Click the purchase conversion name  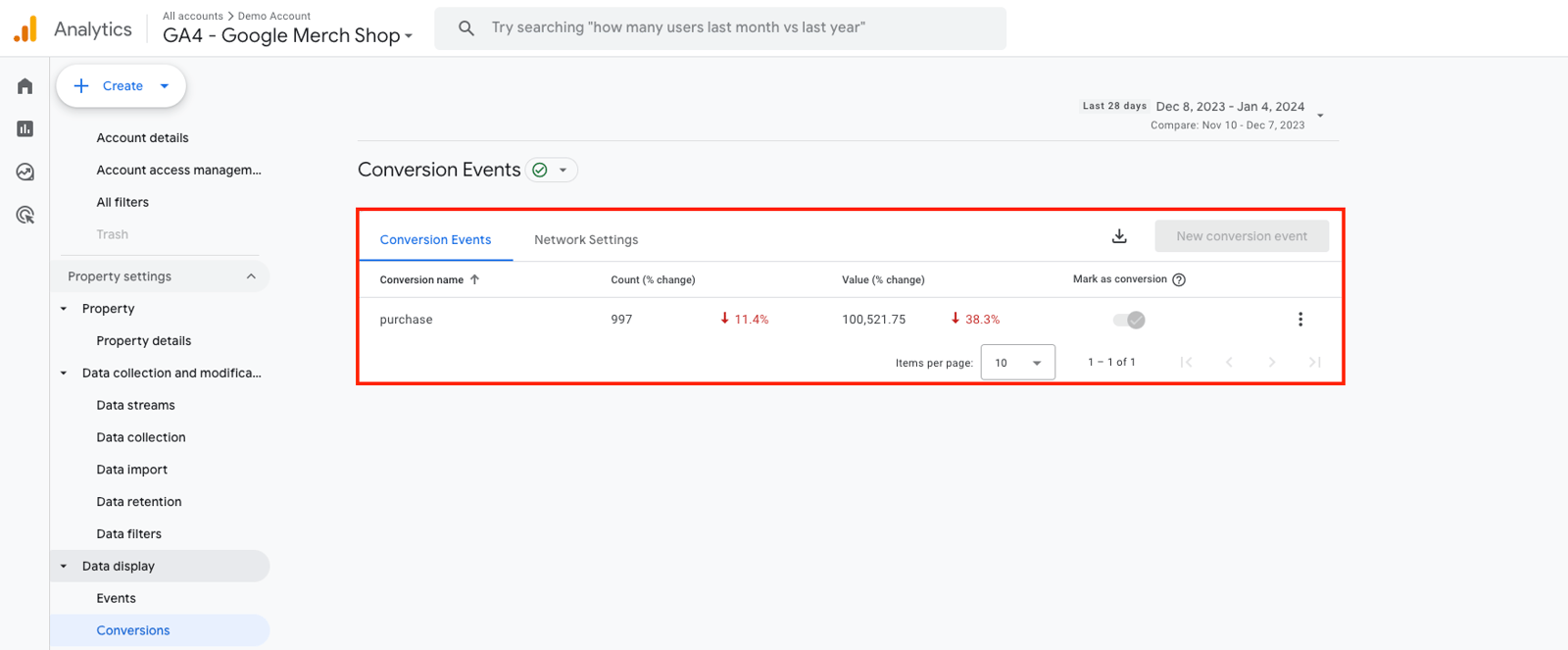click(x=406, y=320)
